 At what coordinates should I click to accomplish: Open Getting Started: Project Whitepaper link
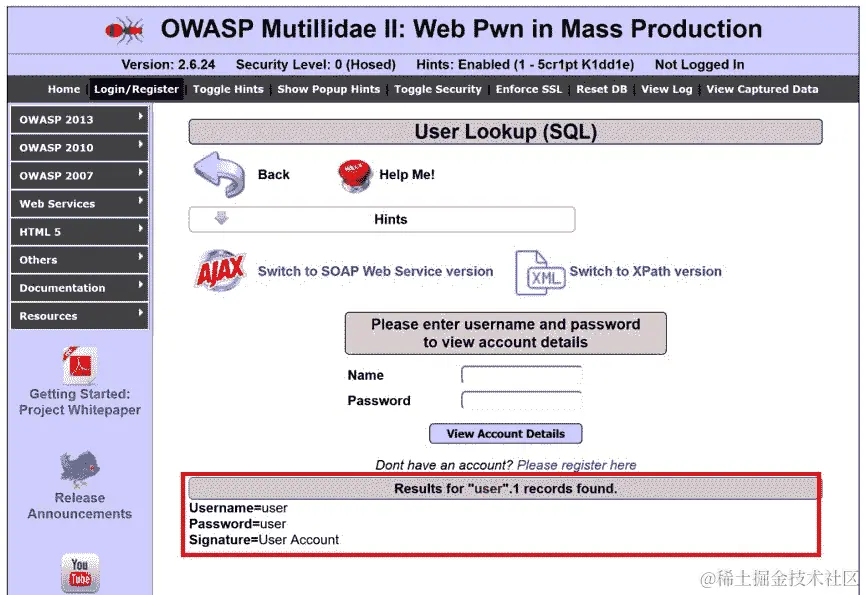point(80,402)
